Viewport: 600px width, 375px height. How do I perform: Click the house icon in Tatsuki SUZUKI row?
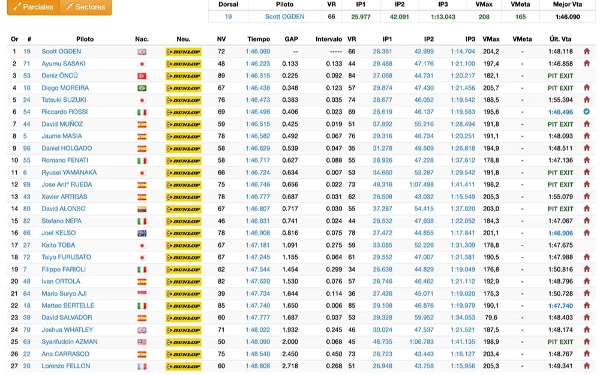[587, 99]
